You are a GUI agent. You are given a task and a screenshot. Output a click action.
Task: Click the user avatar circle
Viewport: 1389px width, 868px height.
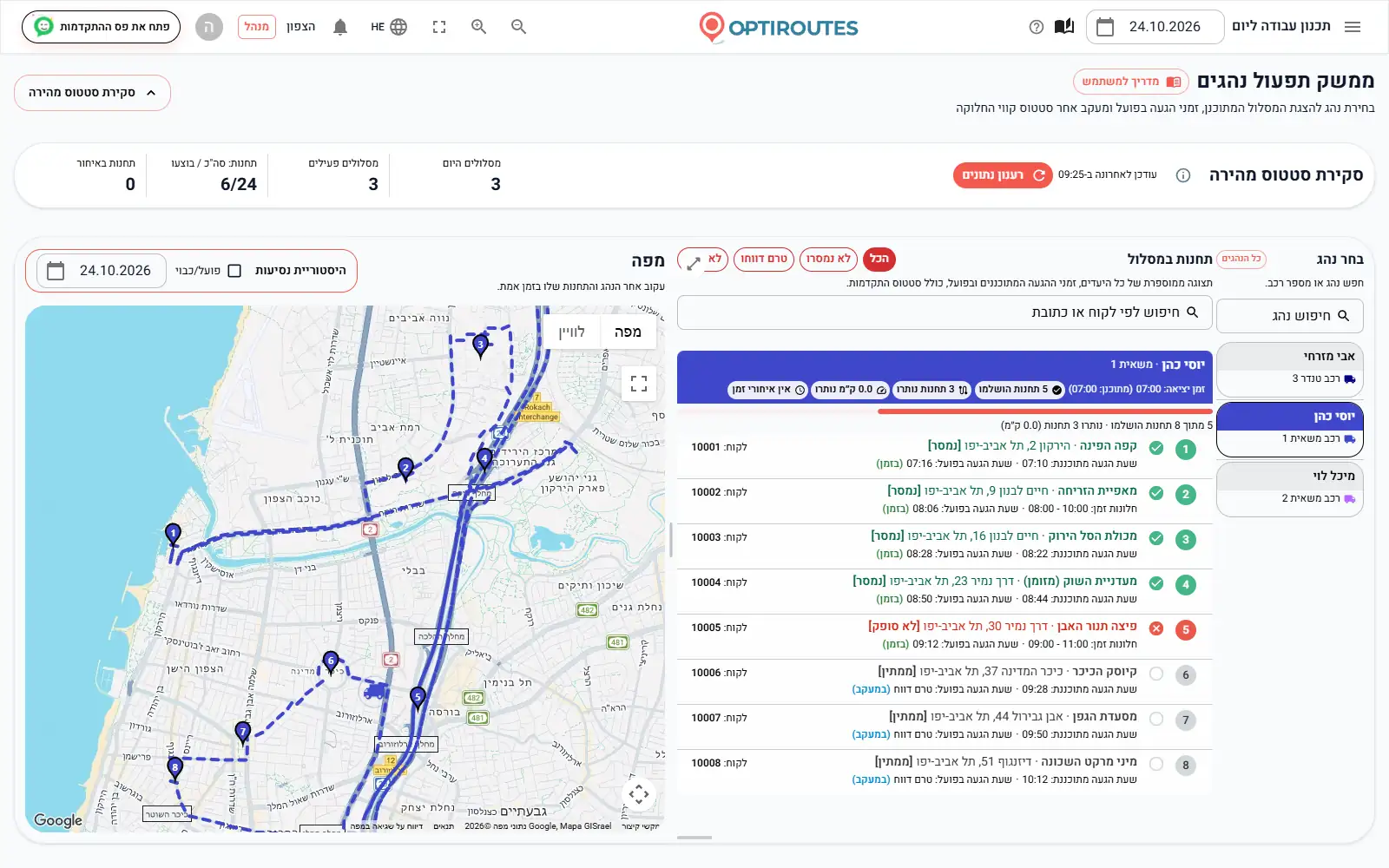(209, 27)
